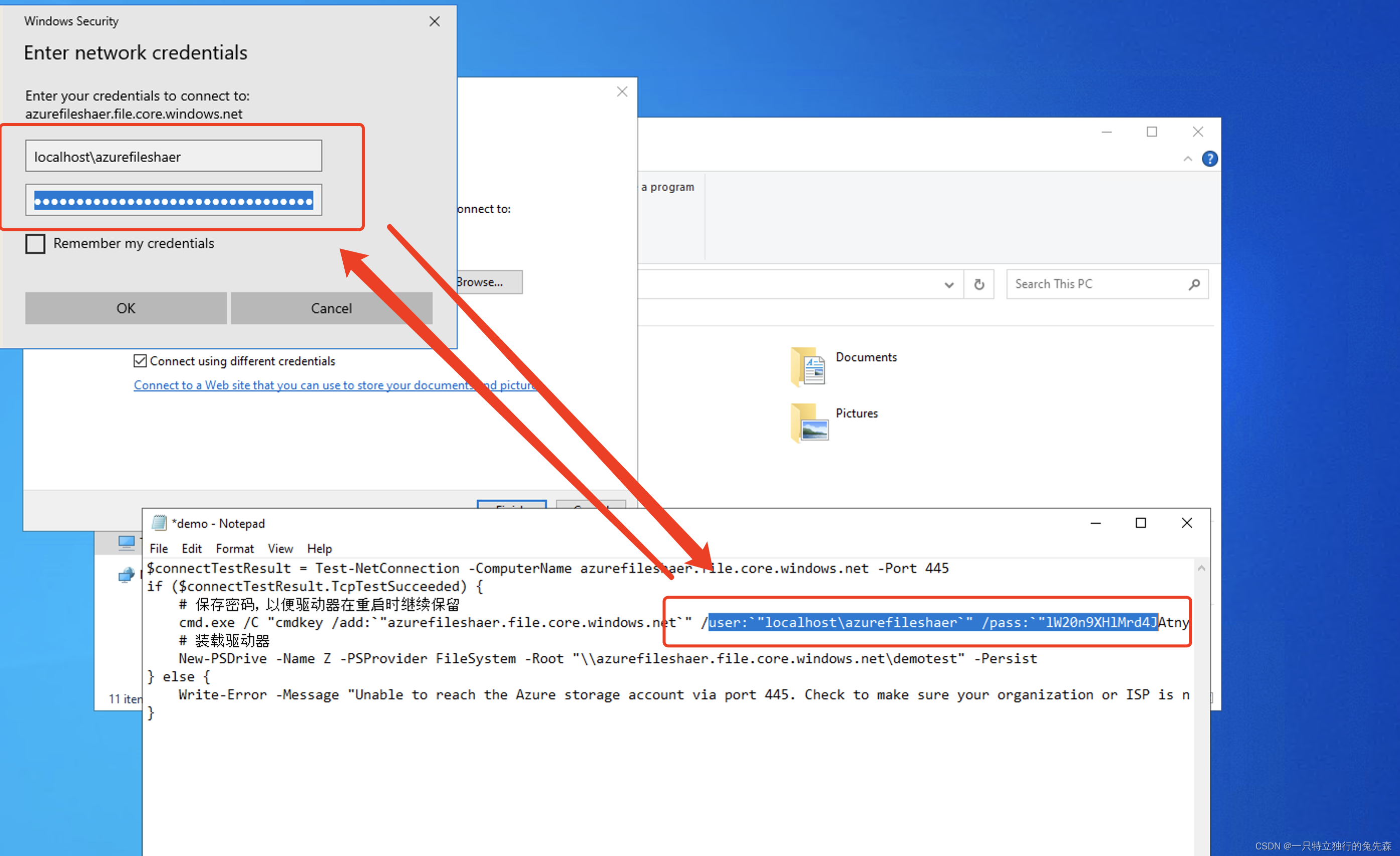Expand the address bar history dropdown

[948, 284]
